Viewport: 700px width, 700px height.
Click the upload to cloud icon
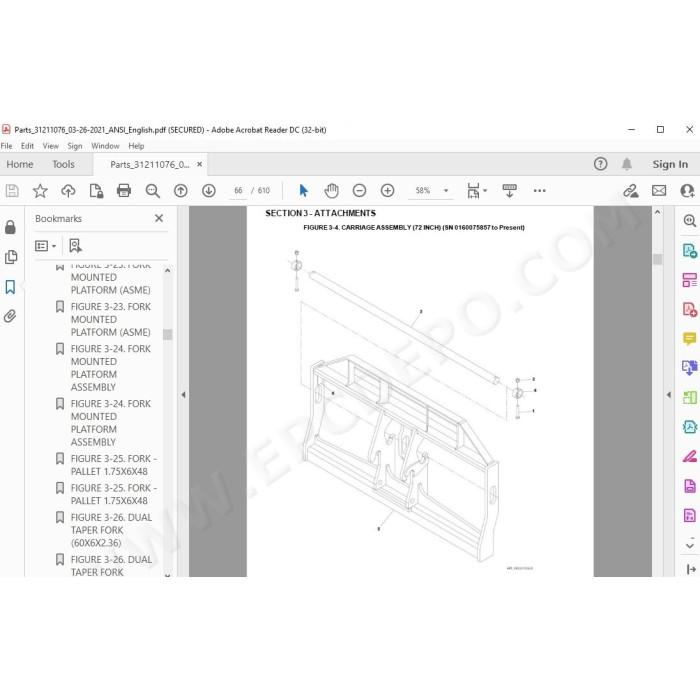68,191
